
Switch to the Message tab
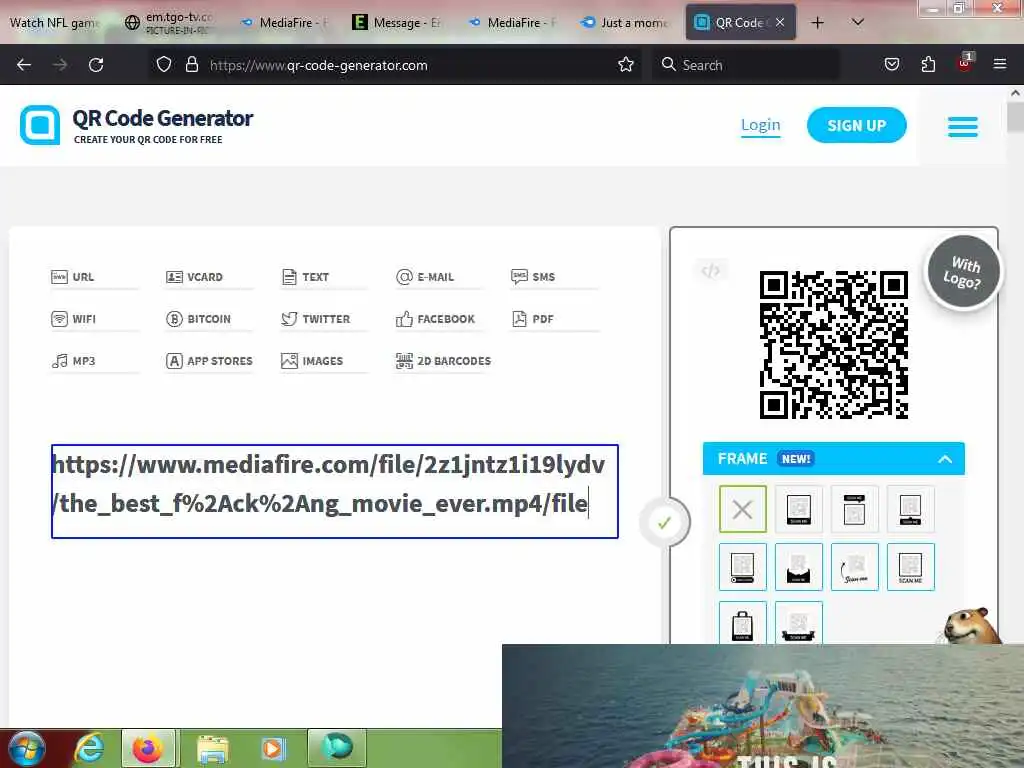397,23
